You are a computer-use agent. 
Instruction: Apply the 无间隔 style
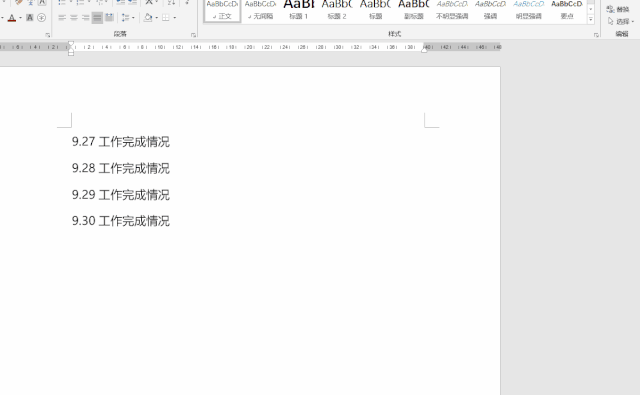pos(260,11)
